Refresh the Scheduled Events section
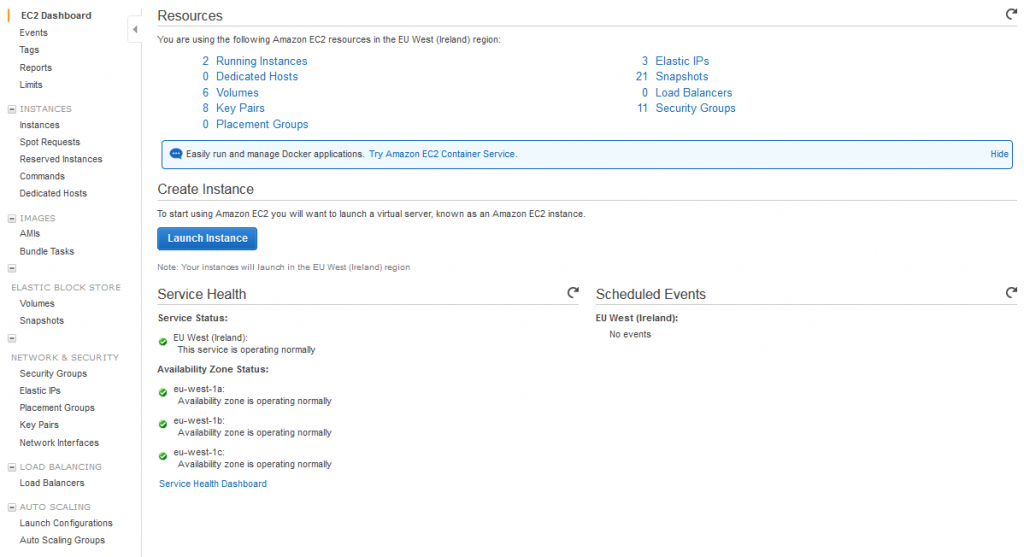 pos(1011,293)
